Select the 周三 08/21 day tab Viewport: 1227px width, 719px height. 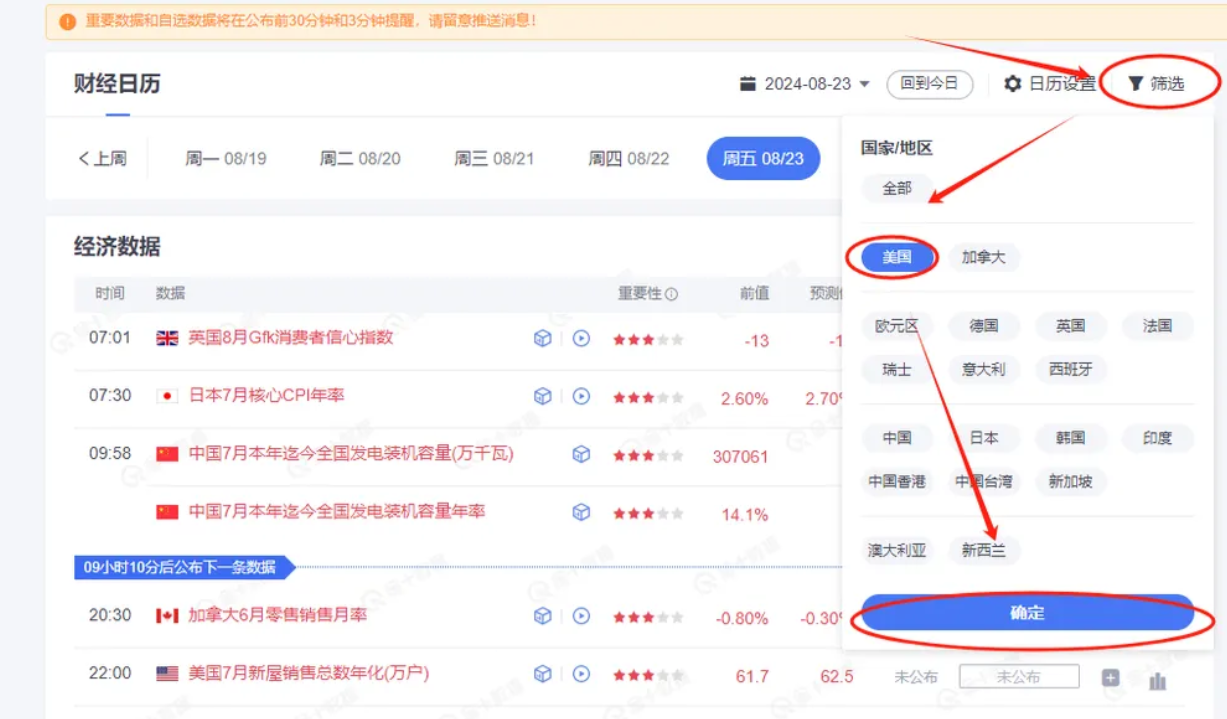pos(494,158)
